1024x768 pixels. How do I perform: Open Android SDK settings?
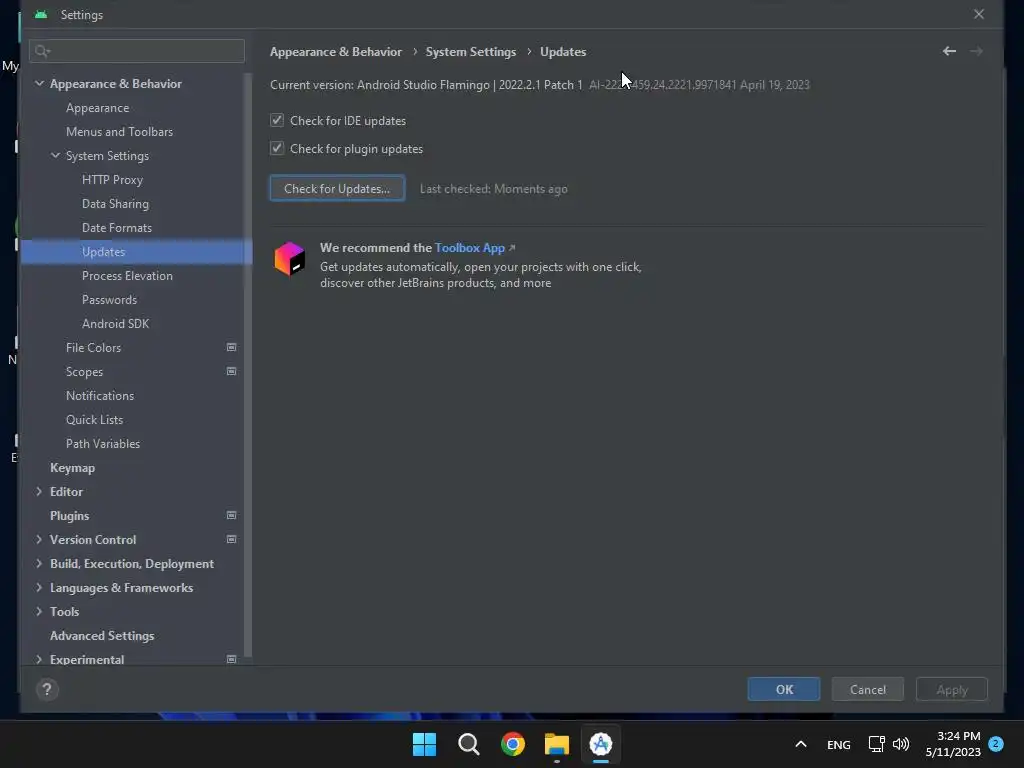tap(116, 324)
